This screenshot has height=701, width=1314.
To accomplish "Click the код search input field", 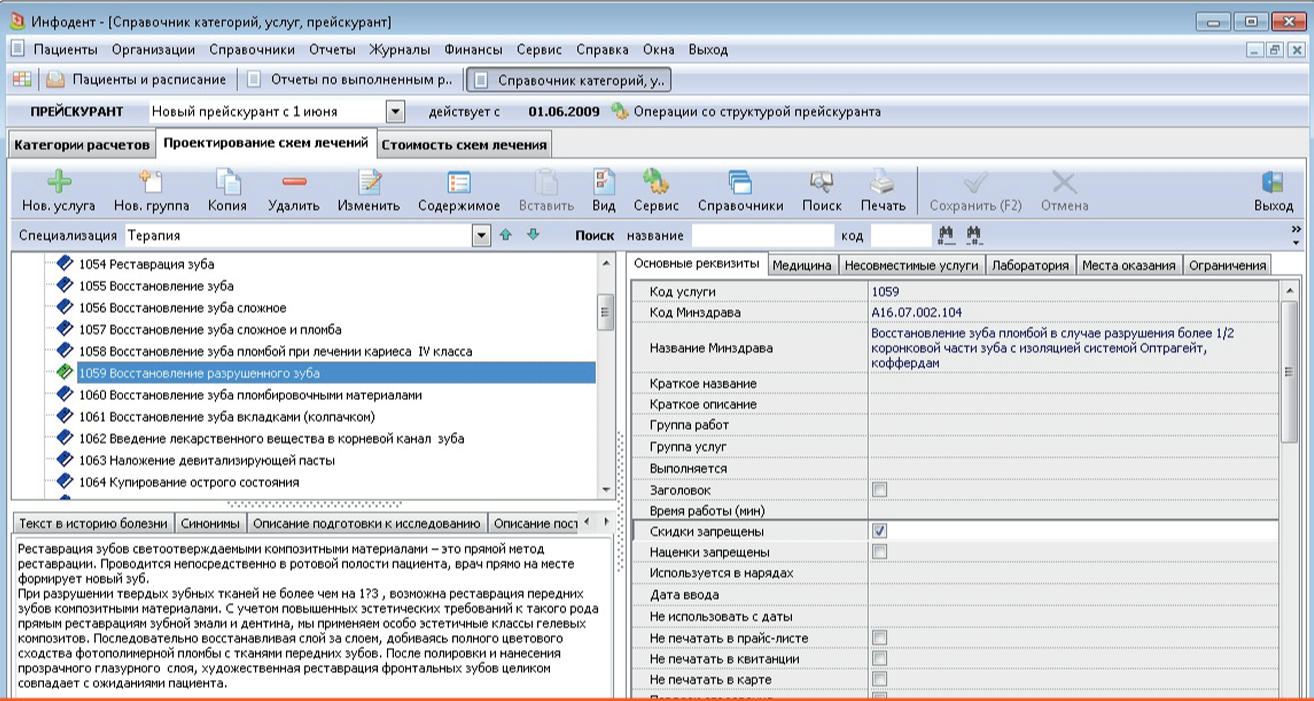I will tap(901, 235).
